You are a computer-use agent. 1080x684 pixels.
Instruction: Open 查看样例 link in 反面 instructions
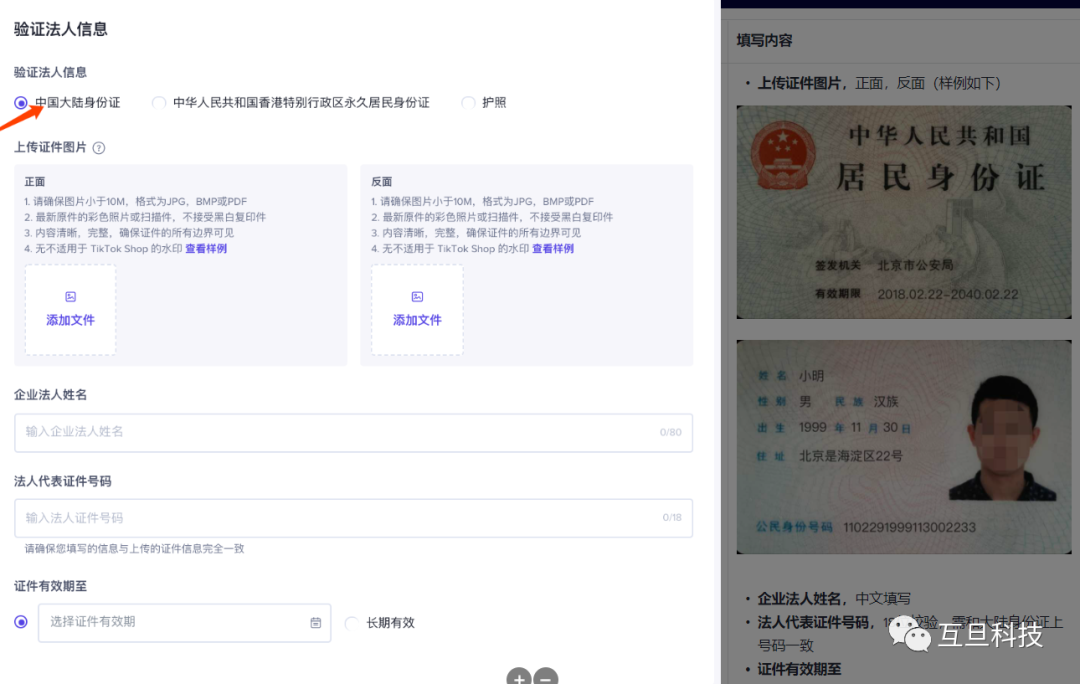[x=553, y=249]
